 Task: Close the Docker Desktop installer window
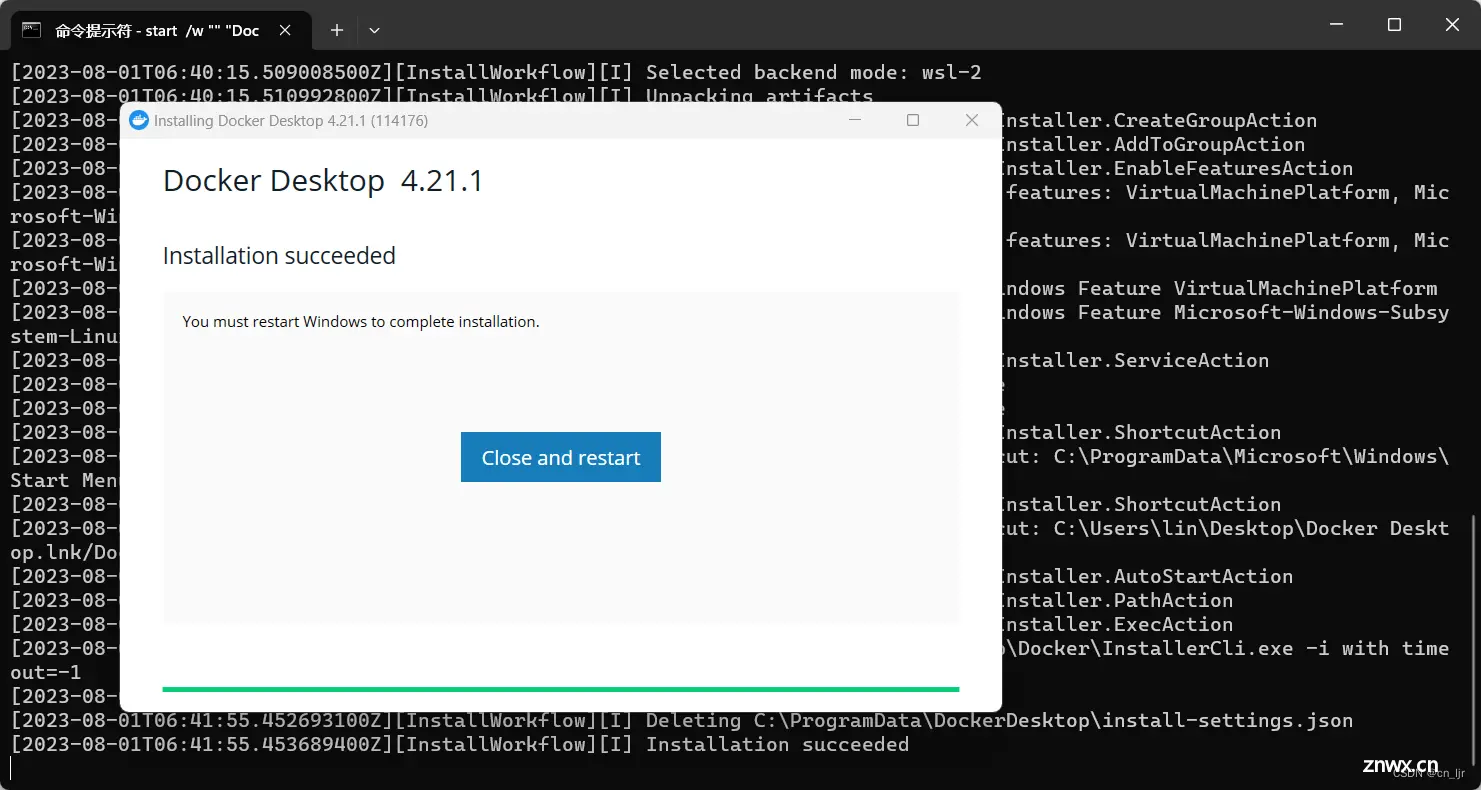point(971,120)
